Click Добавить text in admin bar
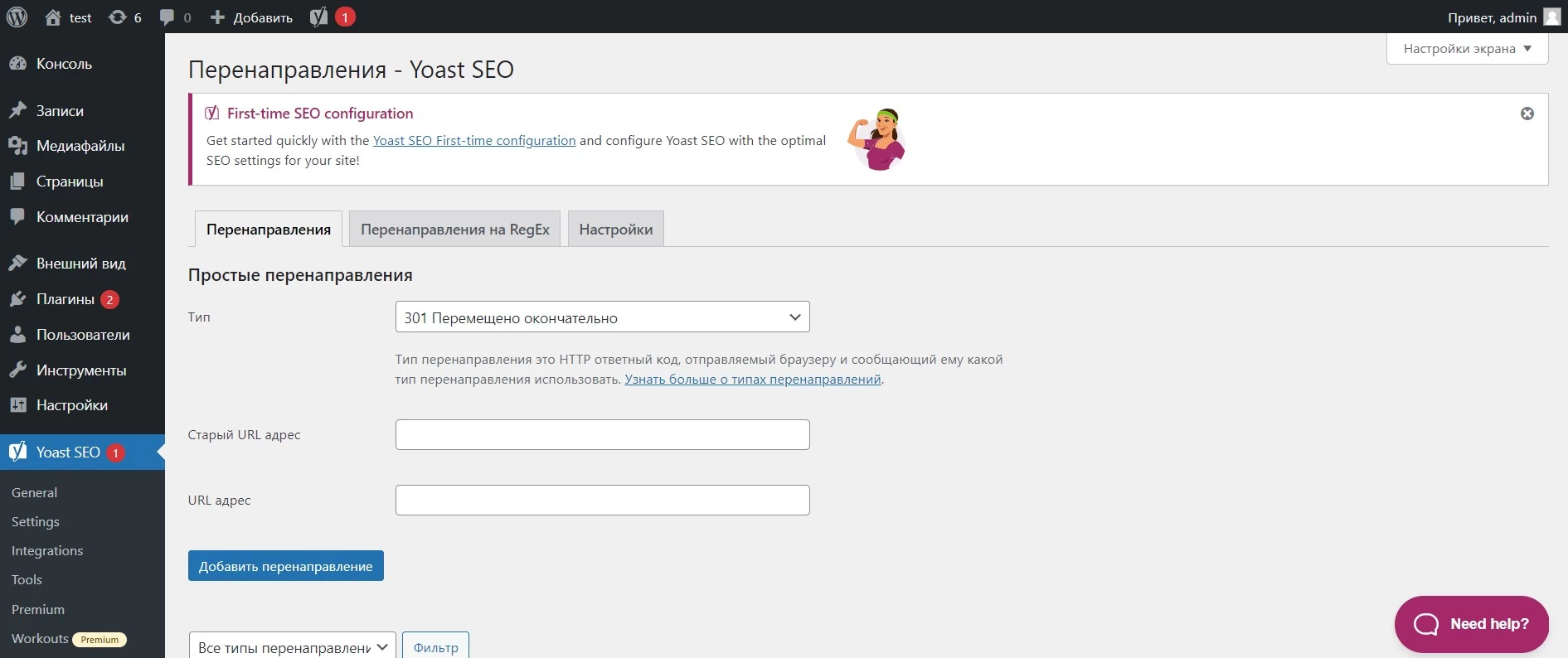Image resolution: width=1568 pixels, height=658 pixels. [x=263, y=17]
